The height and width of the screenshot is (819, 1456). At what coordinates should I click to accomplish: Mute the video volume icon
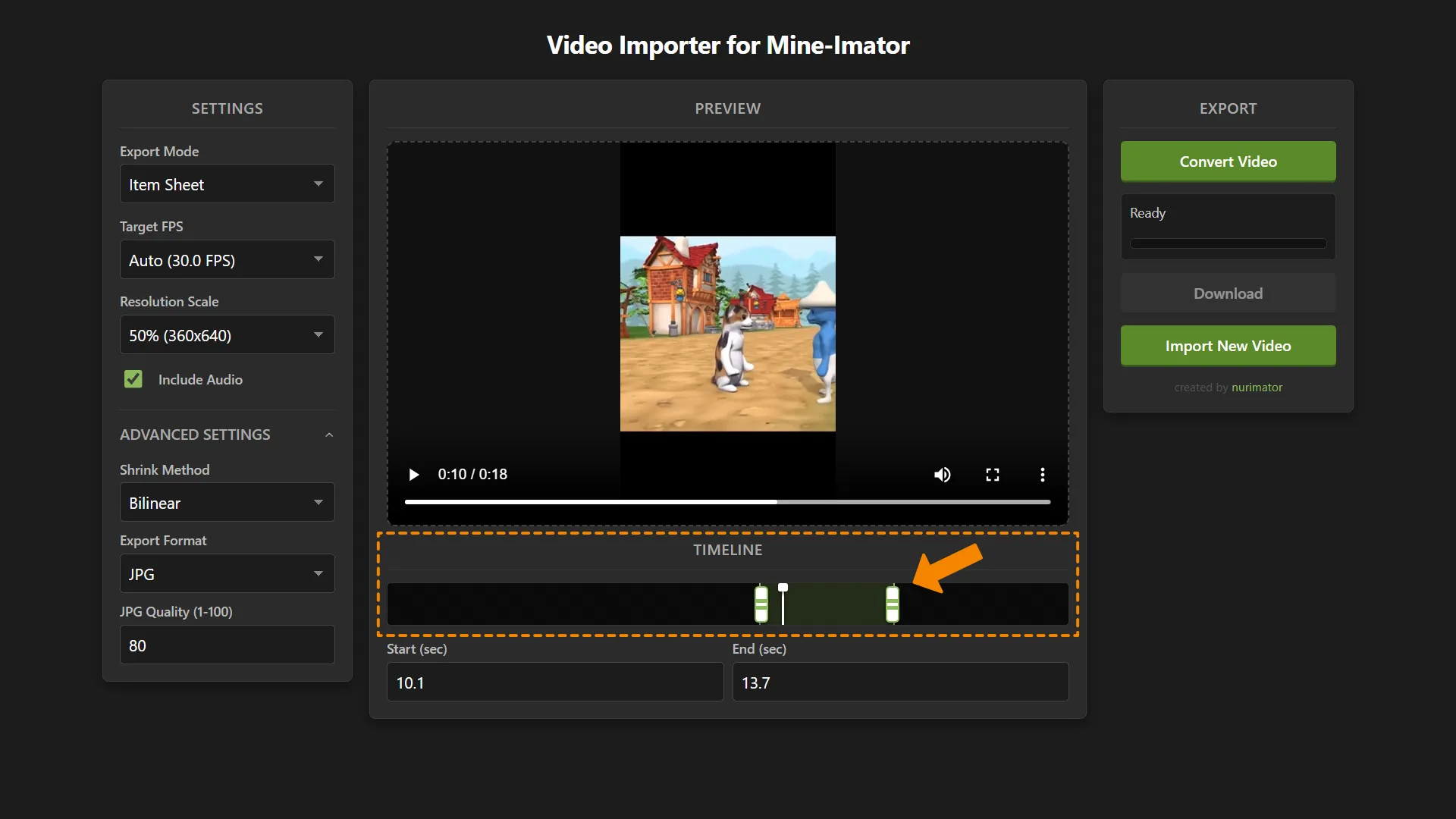click(x=942, y=475)
